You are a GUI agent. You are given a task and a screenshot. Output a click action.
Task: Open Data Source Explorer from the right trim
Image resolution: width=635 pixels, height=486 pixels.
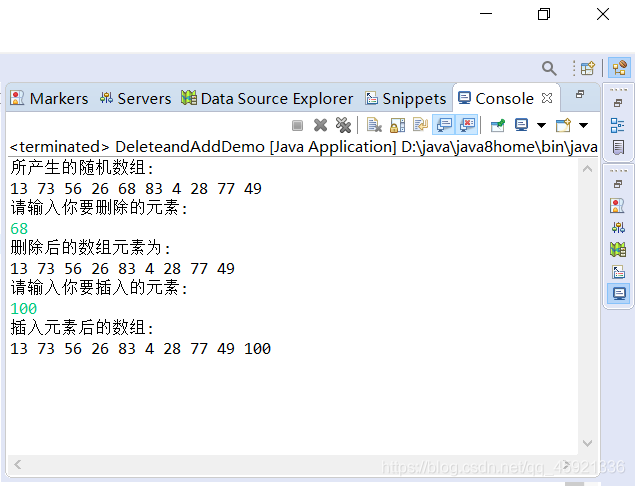[x=618, y=249]
